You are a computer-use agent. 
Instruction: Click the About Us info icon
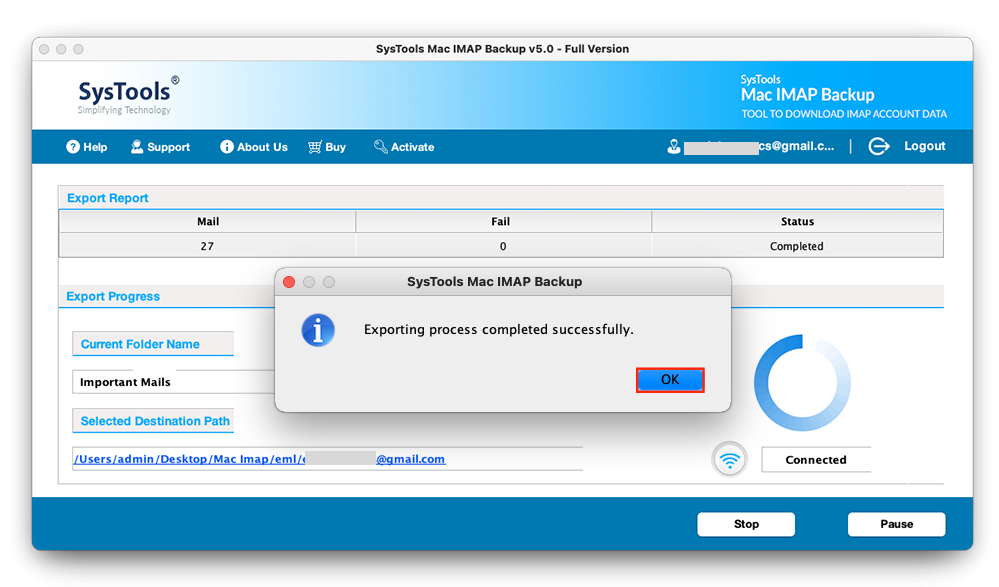point(227,147)
